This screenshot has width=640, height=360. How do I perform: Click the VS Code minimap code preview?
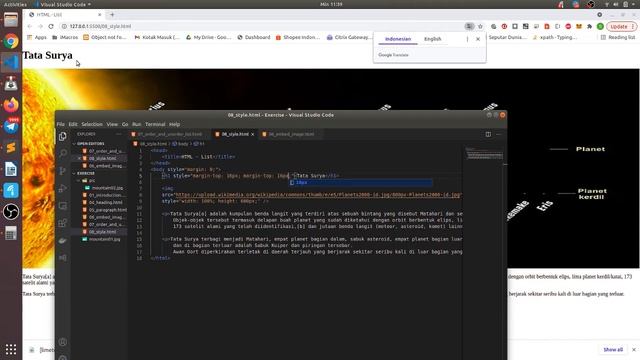point(484,154)
